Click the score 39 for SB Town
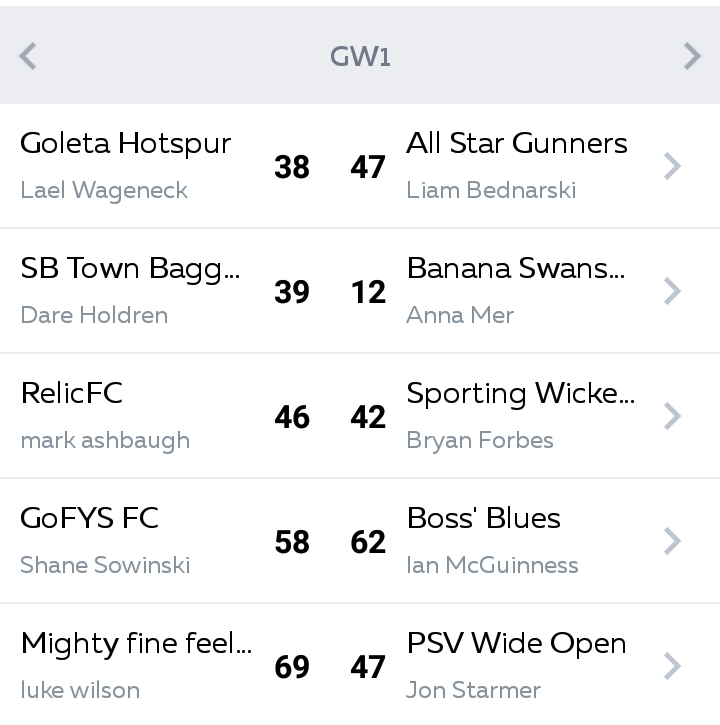This screenshot has width=720, height=725. 292,292
